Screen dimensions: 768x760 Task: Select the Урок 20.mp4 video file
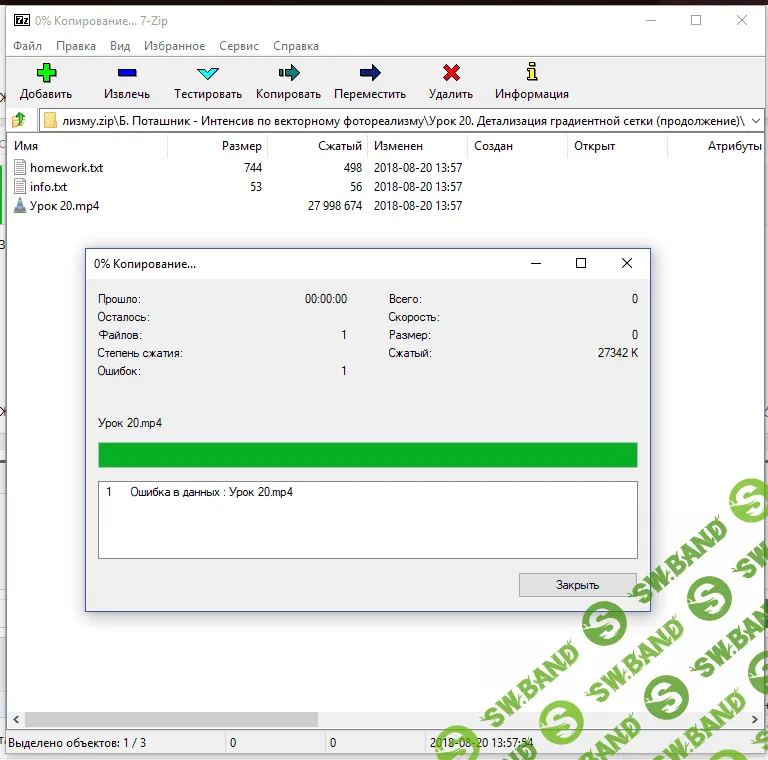point(64,206)
